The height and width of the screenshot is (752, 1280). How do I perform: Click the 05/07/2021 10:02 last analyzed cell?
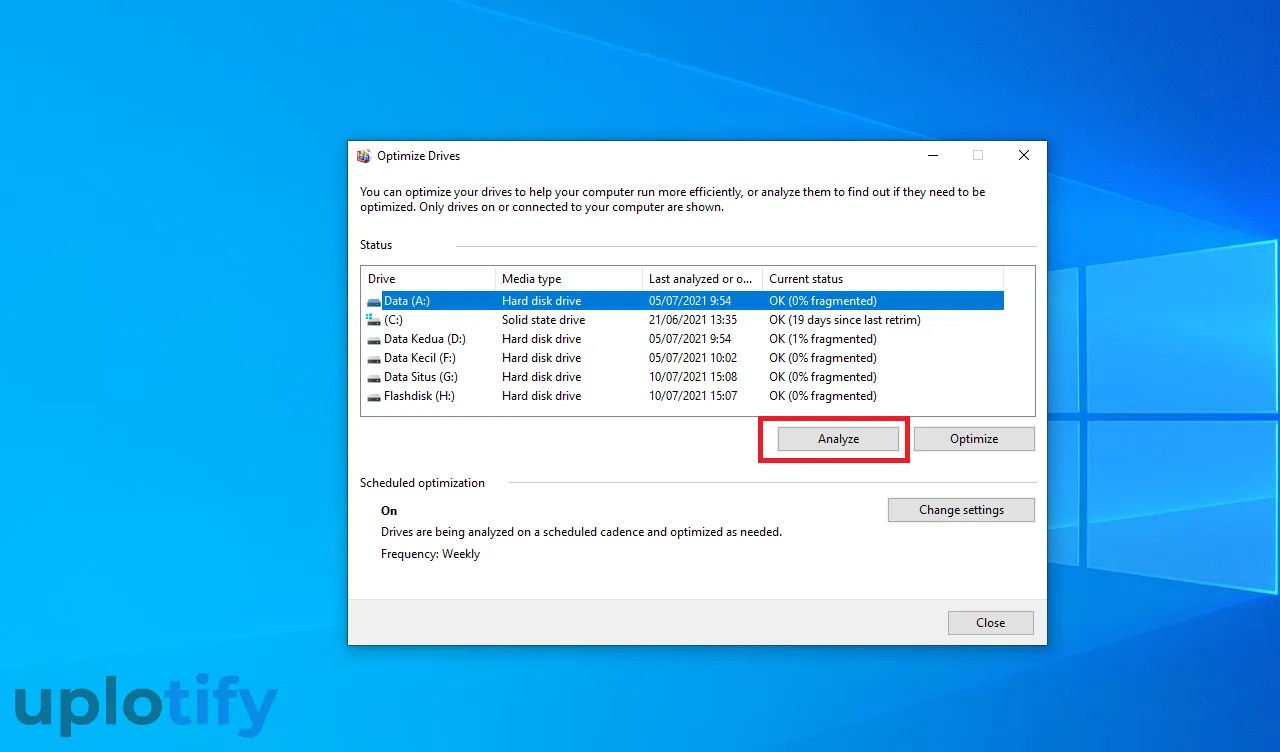(x=693, y=358)
